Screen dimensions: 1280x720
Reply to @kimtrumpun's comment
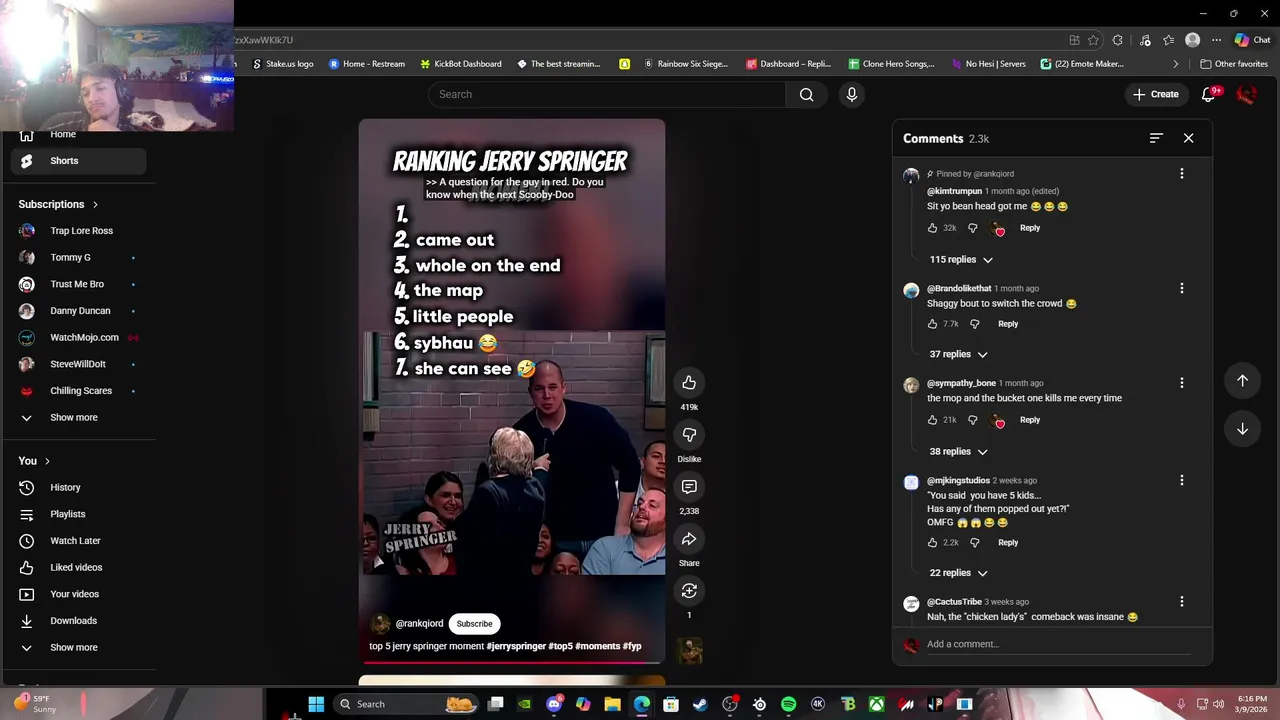tap(1030, 228)
